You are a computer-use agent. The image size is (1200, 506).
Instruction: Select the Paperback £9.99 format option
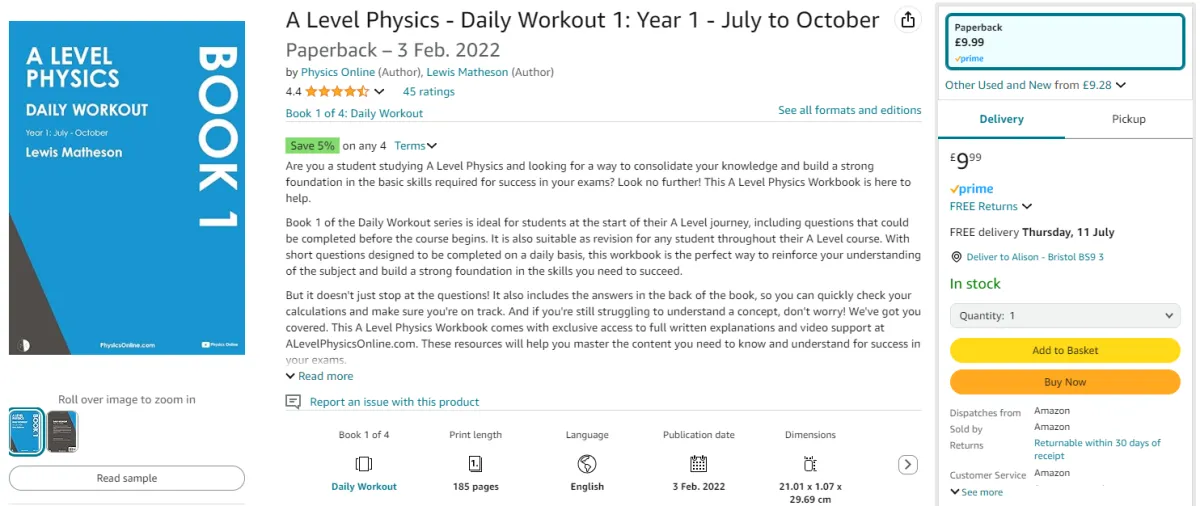[x=1066, y=42]
